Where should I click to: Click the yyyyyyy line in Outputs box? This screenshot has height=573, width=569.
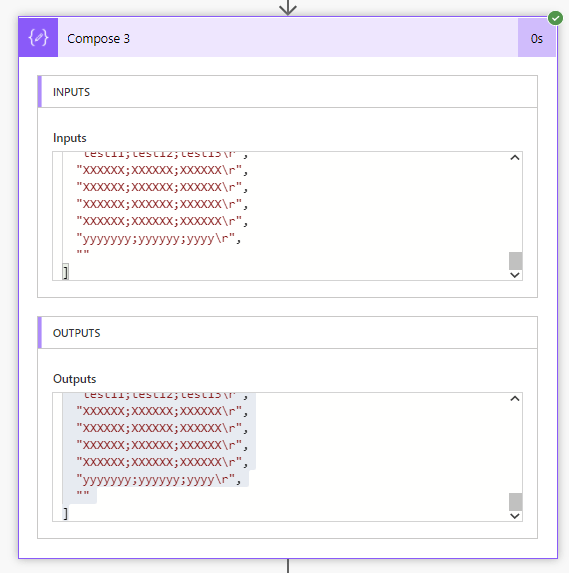pos(159,480)
